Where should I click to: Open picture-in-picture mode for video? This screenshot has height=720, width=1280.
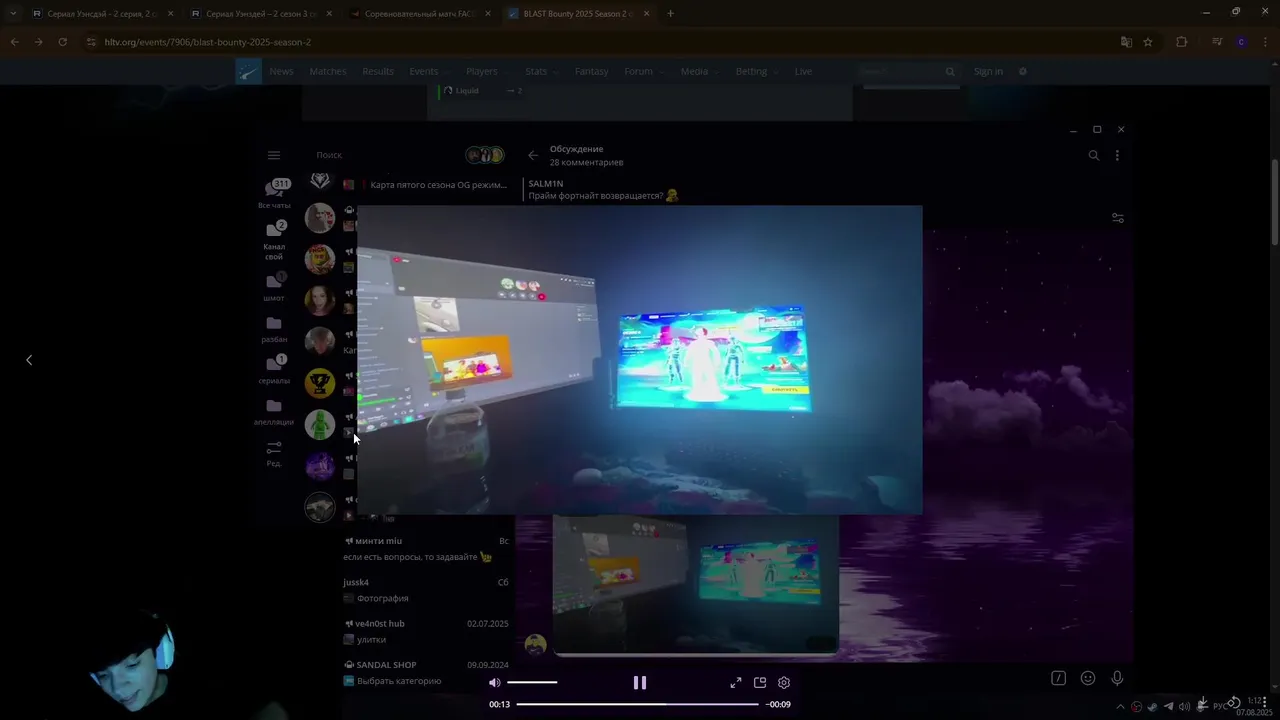(760, 682)
